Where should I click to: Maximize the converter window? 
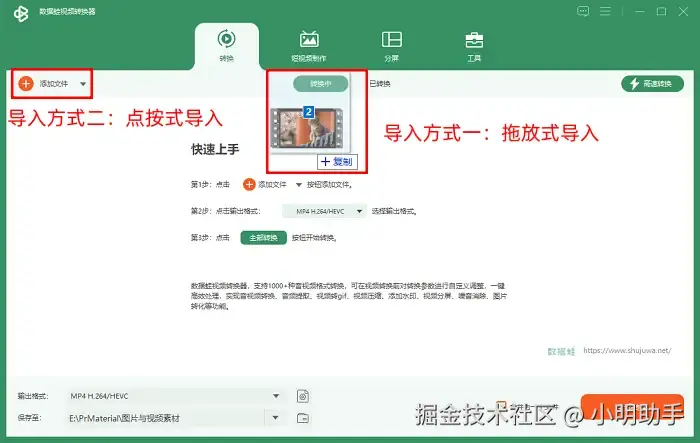point(662,11)
